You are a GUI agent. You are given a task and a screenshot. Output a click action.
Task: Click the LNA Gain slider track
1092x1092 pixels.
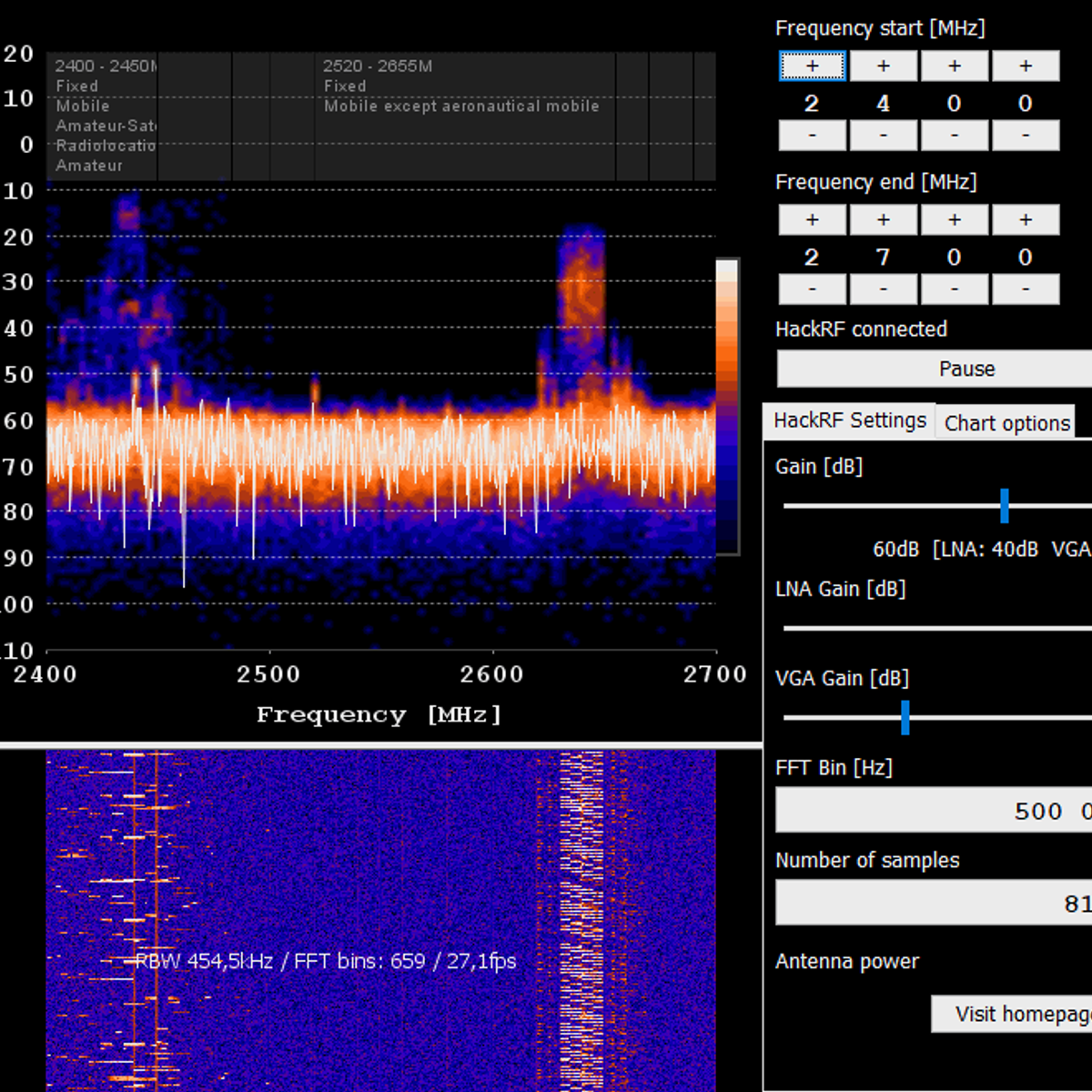point(928,628)
